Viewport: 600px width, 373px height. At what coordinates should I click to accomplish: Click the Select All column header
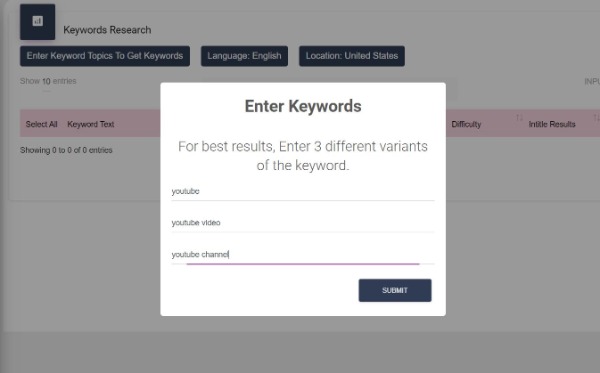[41, 124]
